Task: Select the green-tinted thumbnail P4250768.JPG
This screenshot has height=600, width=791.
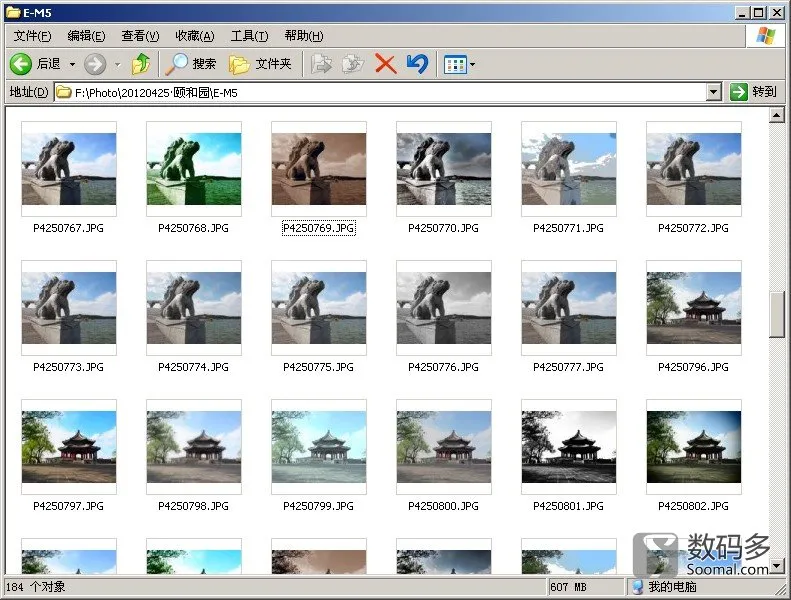Action: [x=194, y=169]
